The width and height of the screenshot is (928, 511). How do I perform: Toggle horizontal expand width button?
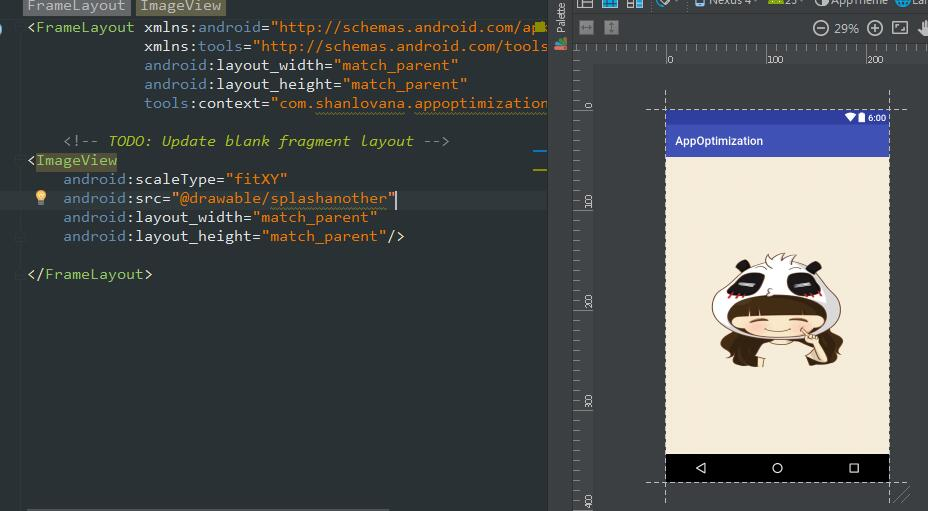point(587,27)
